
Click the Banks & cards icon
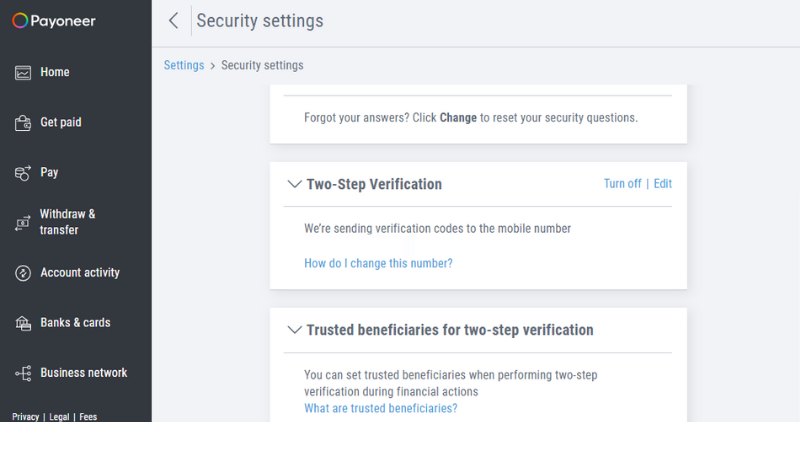tap(23, 323)
